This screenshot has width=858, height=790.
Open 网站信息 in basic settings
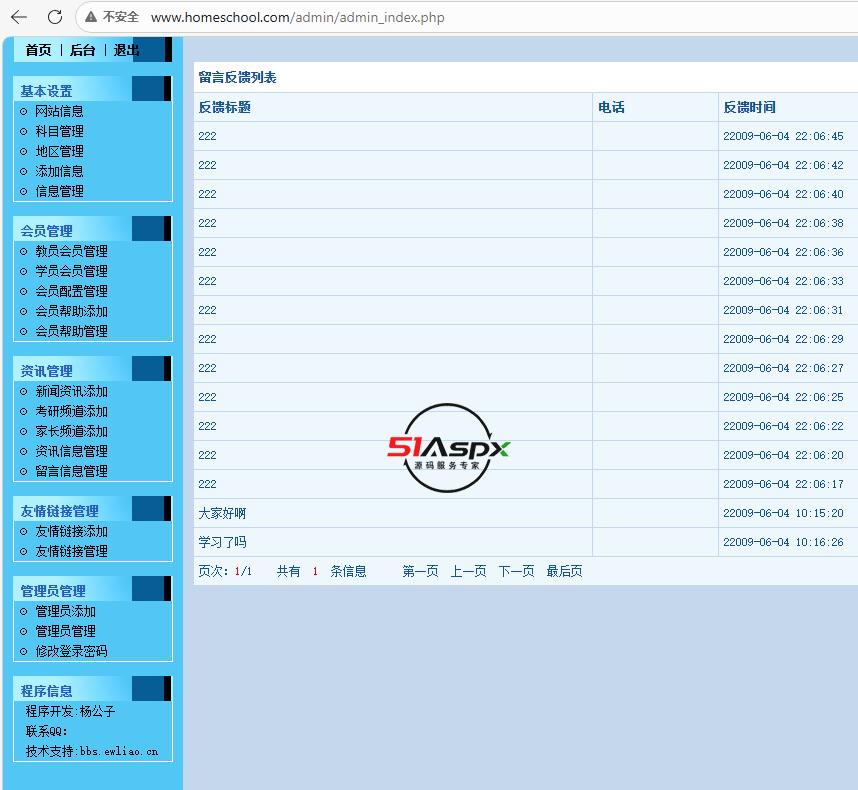(59, 112)
